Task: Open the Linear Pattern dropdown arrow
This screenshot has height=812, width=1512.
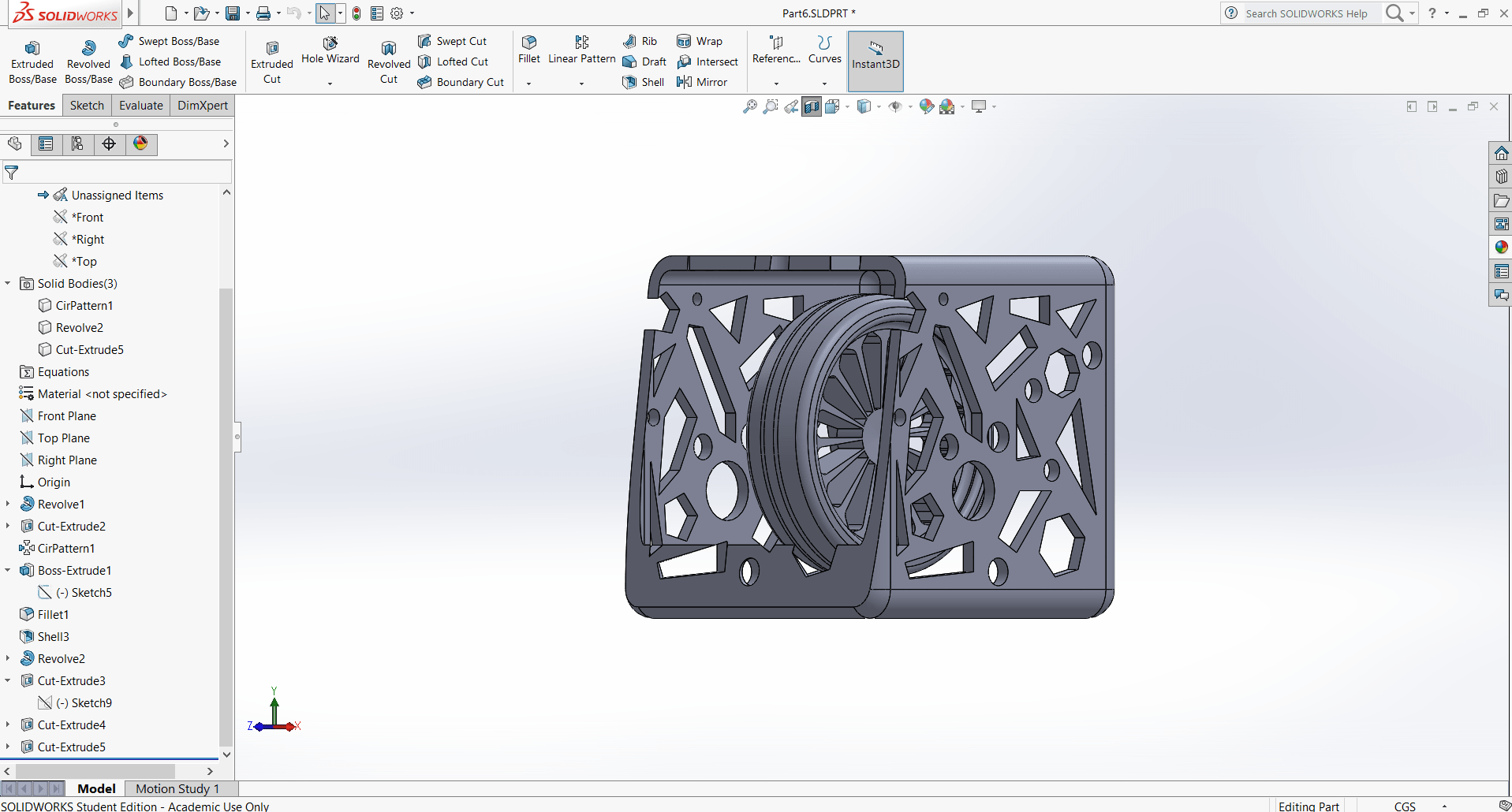Action: 581,84
